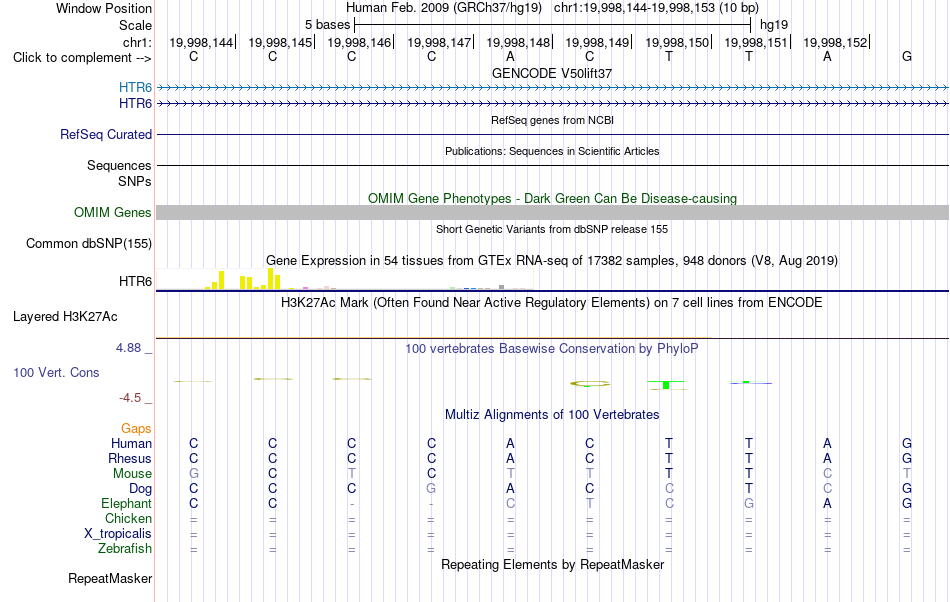The image size is (950, 602).
Task: Select the Human alignment row label
Action: point(131,443)
